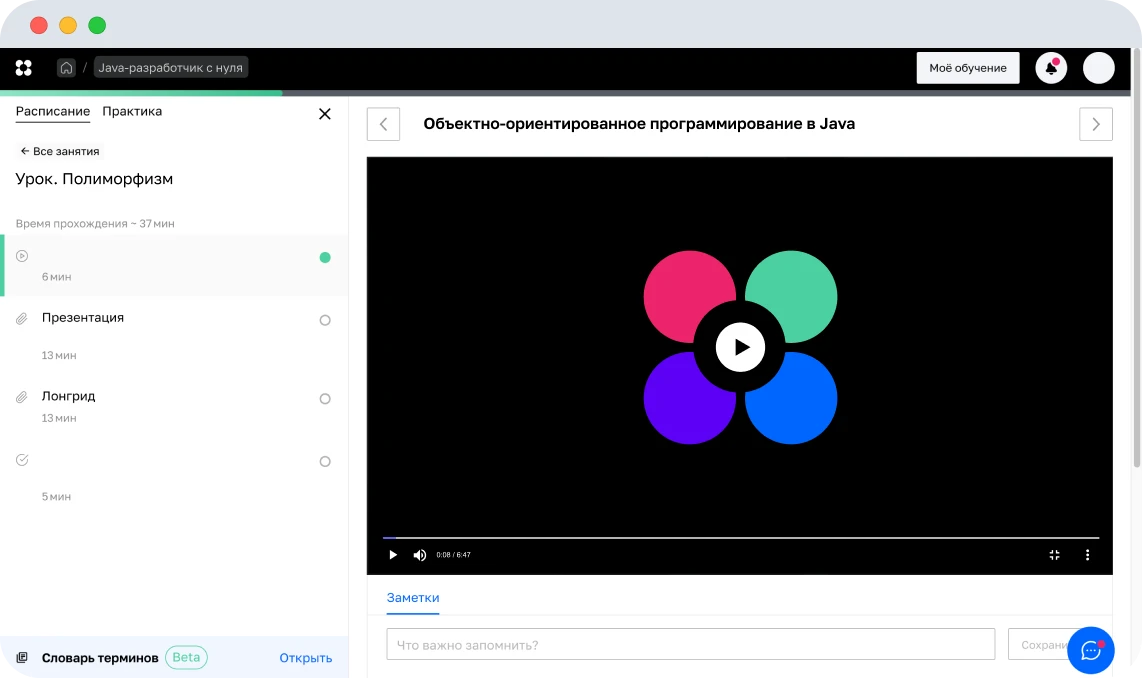
Task: Select the Заметки tab
Action: [x=413, y=598]
